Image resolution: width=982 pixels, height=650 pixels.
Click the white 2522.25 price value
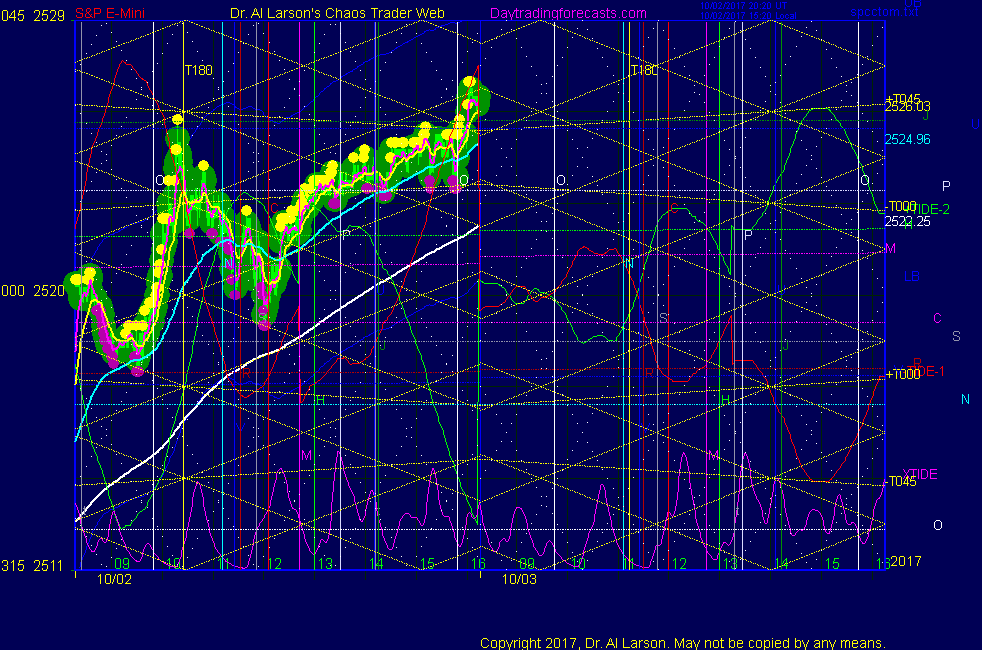(907, 221)
